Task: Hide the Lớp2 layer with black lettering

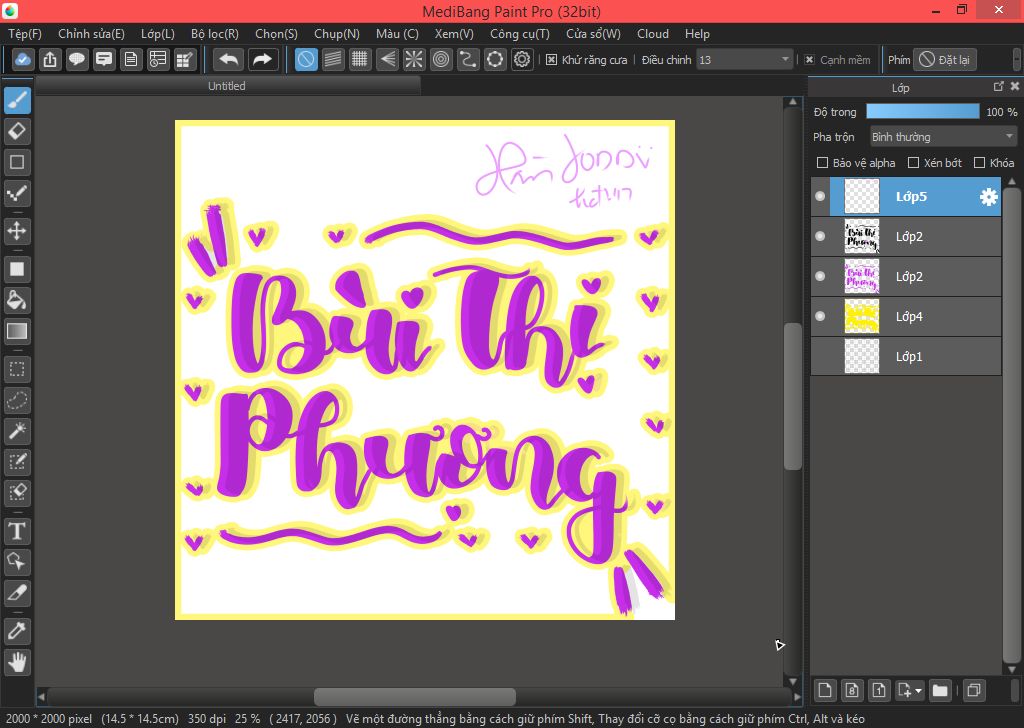Action: (x=820, y=236)
